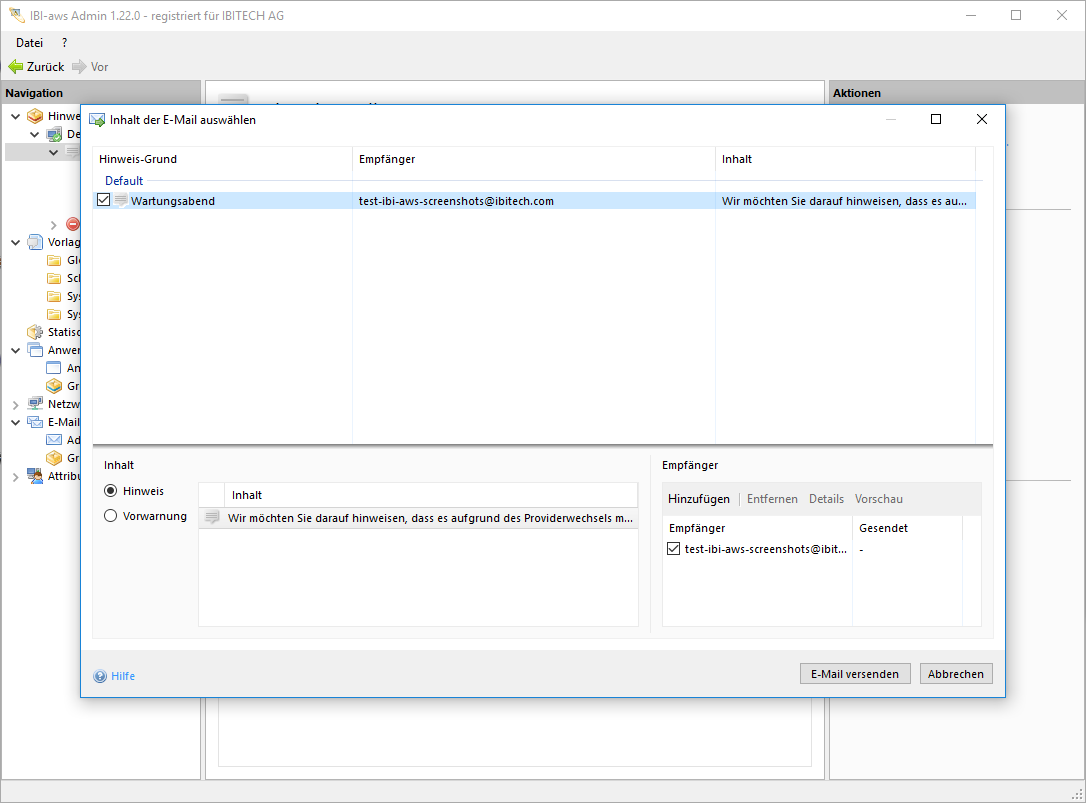Click the Vorlagen templates icon in navigation
This screenshot has width=1086, height=803.
[x=36, y=242]
